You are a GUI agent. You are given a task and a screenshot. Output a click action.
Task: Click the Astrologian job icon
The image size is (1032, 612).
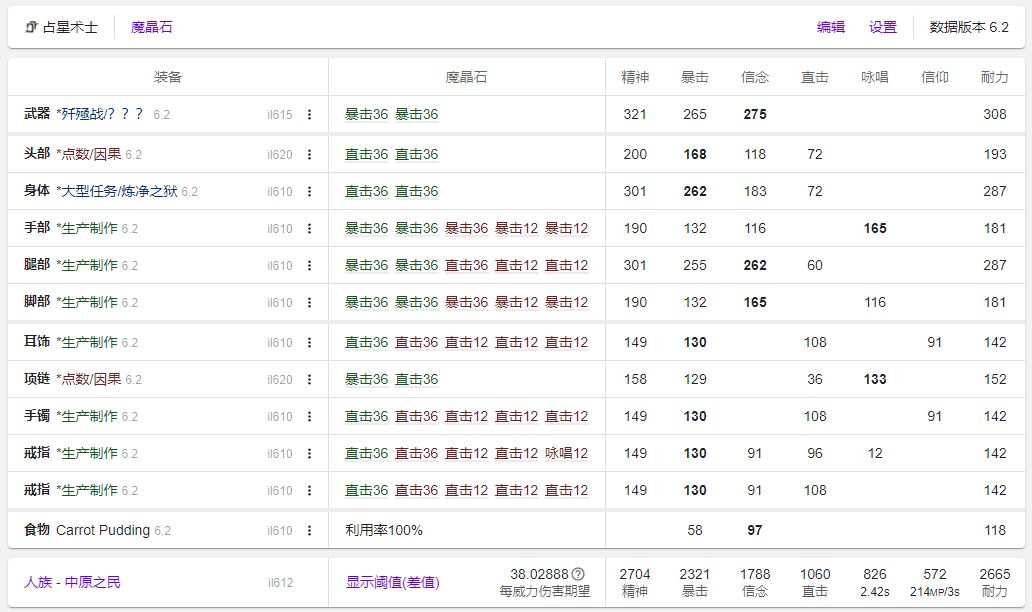(31, 28)
